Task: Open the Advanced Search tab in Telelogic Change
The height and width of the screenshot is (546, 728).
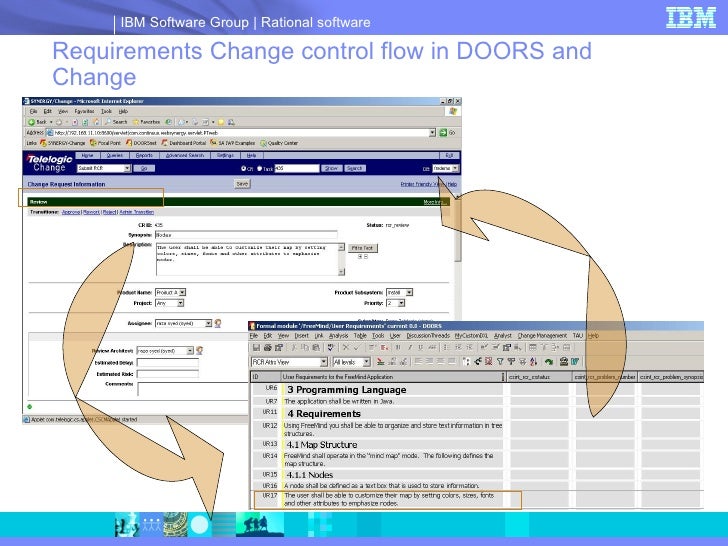Action: click(185, 156)
